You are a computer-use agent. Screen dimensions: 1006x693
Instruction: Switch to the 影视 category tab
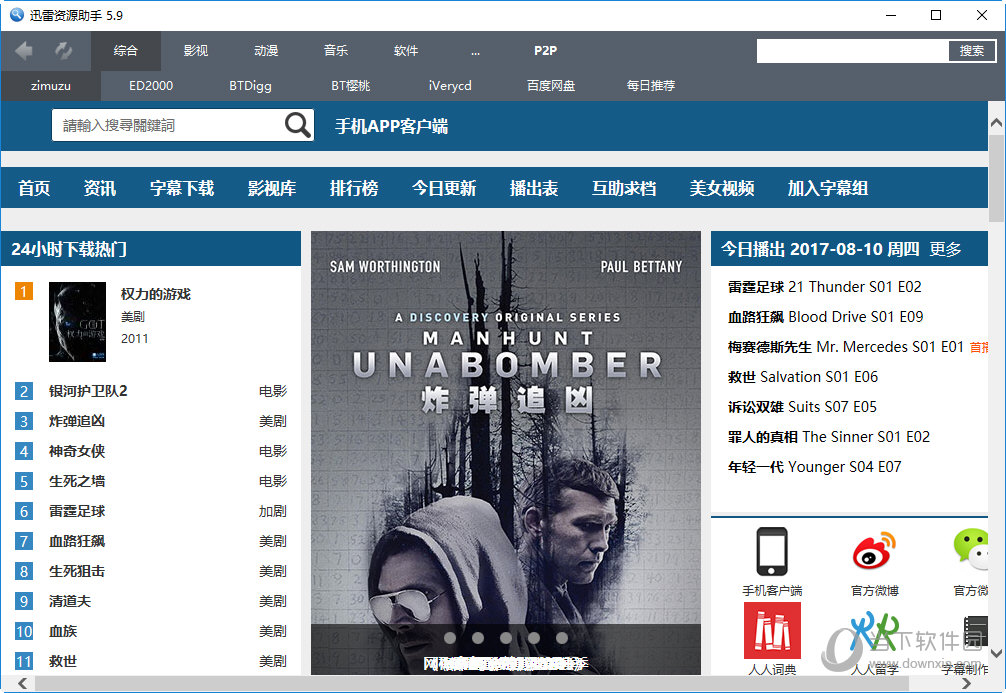pos(196,51)
